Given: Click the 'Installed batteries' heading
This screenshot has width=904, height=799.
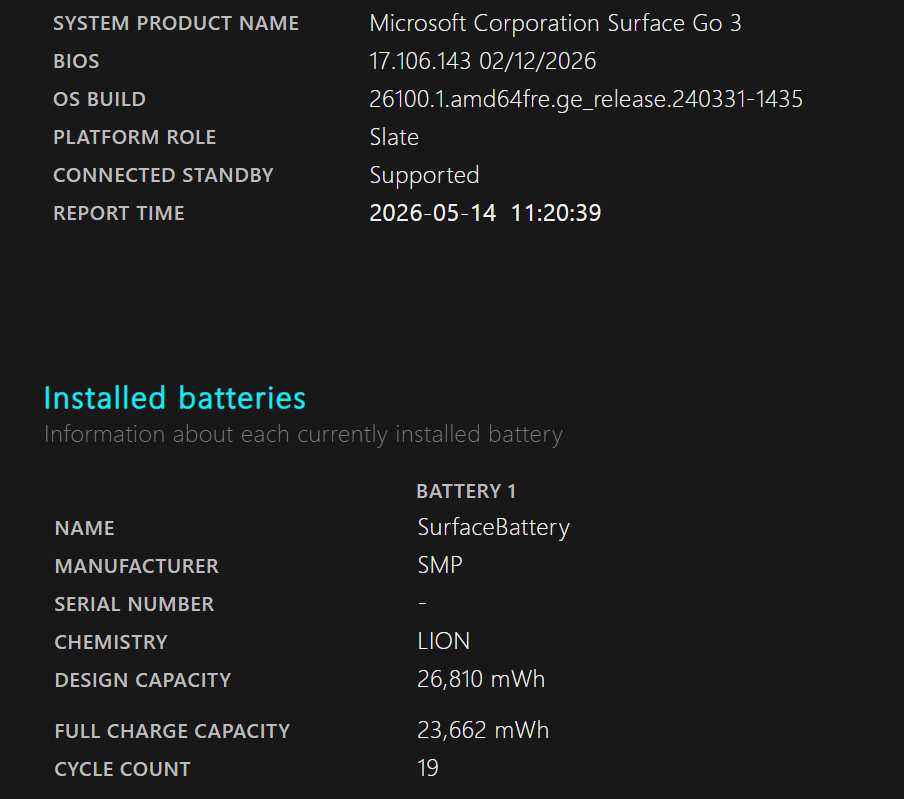Looking at the screenshot, I should point(175,398).
